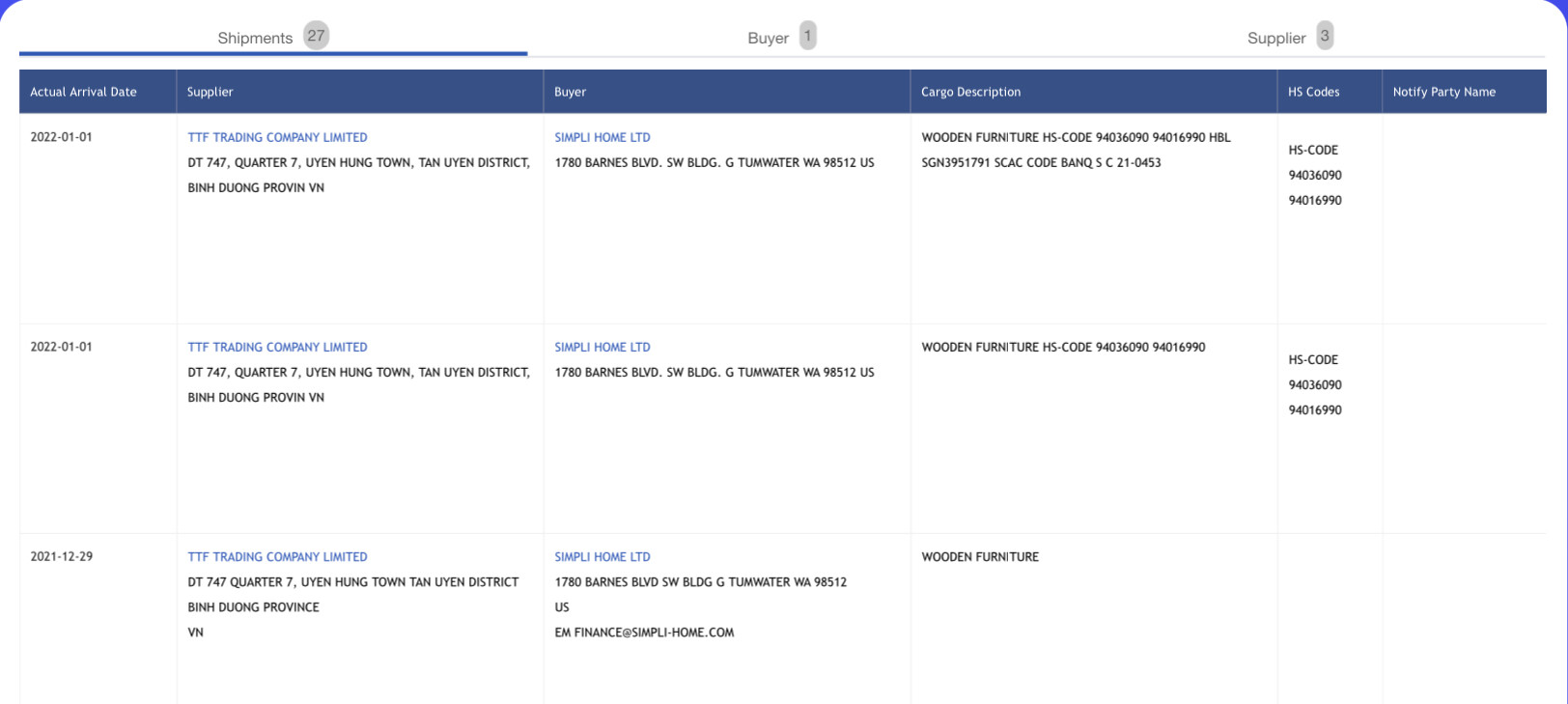
Task: Open Simpli Home Ltd link in second 2022-01-01 shipment
Action: pos(602,348)
